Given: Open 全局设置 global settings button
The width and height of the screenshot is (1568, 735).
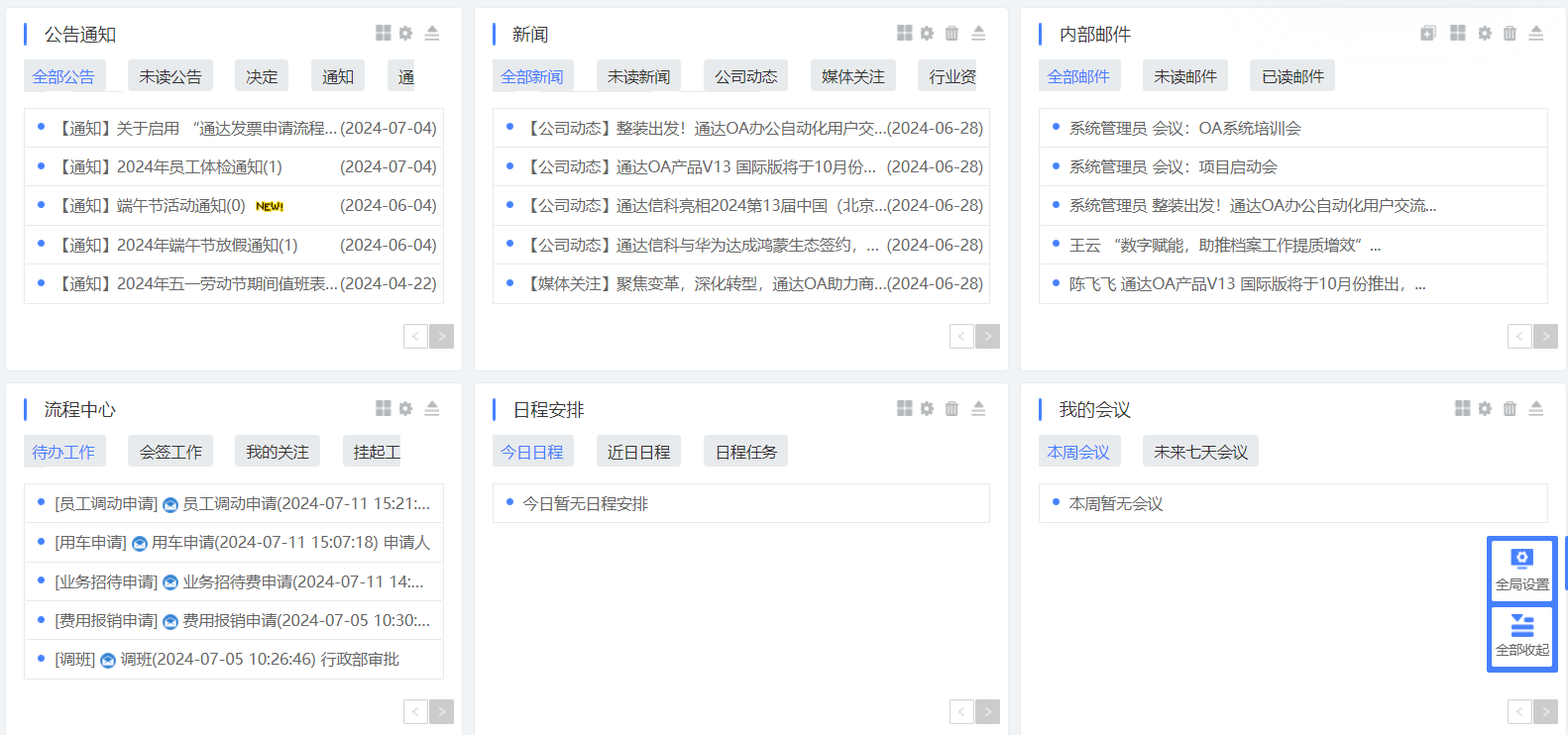Looking at the screenshot, I should click(1521, 570).
